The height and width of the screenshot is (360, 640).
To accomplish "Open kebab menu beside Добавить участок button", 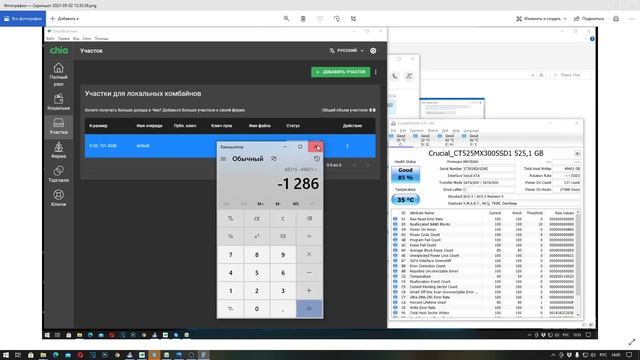I will [376, 72].
